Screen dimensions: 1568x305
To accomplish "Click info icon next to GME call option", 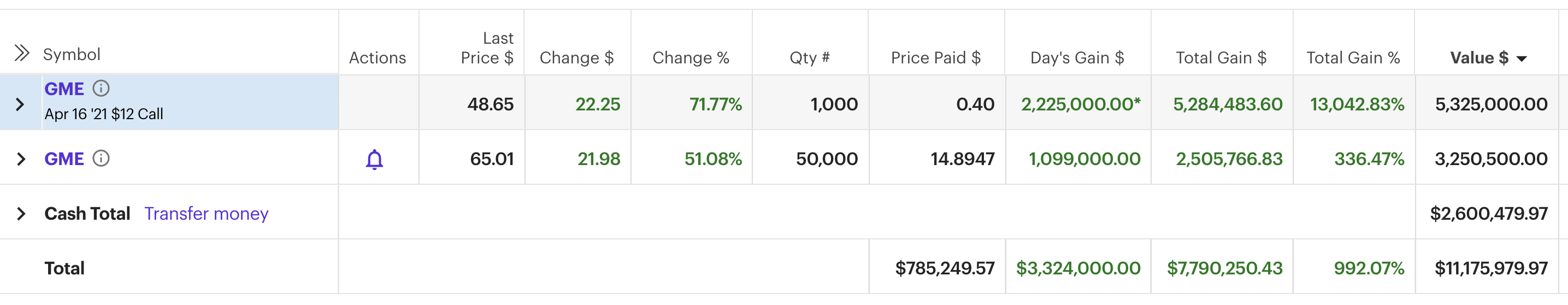I will 101,88.
